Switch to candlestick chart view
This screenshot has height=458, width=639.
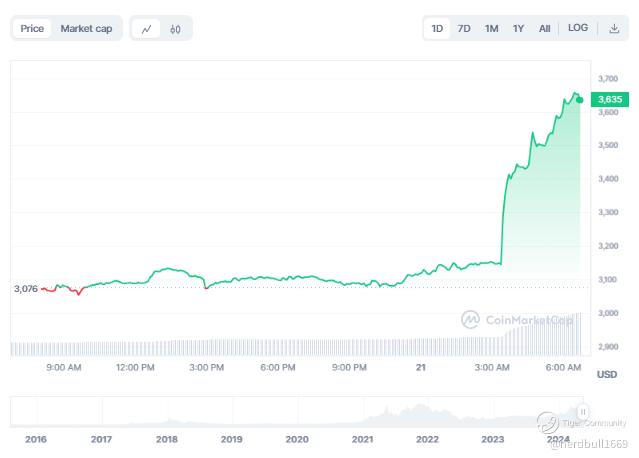pyautogui.click(x=175, y=29)
